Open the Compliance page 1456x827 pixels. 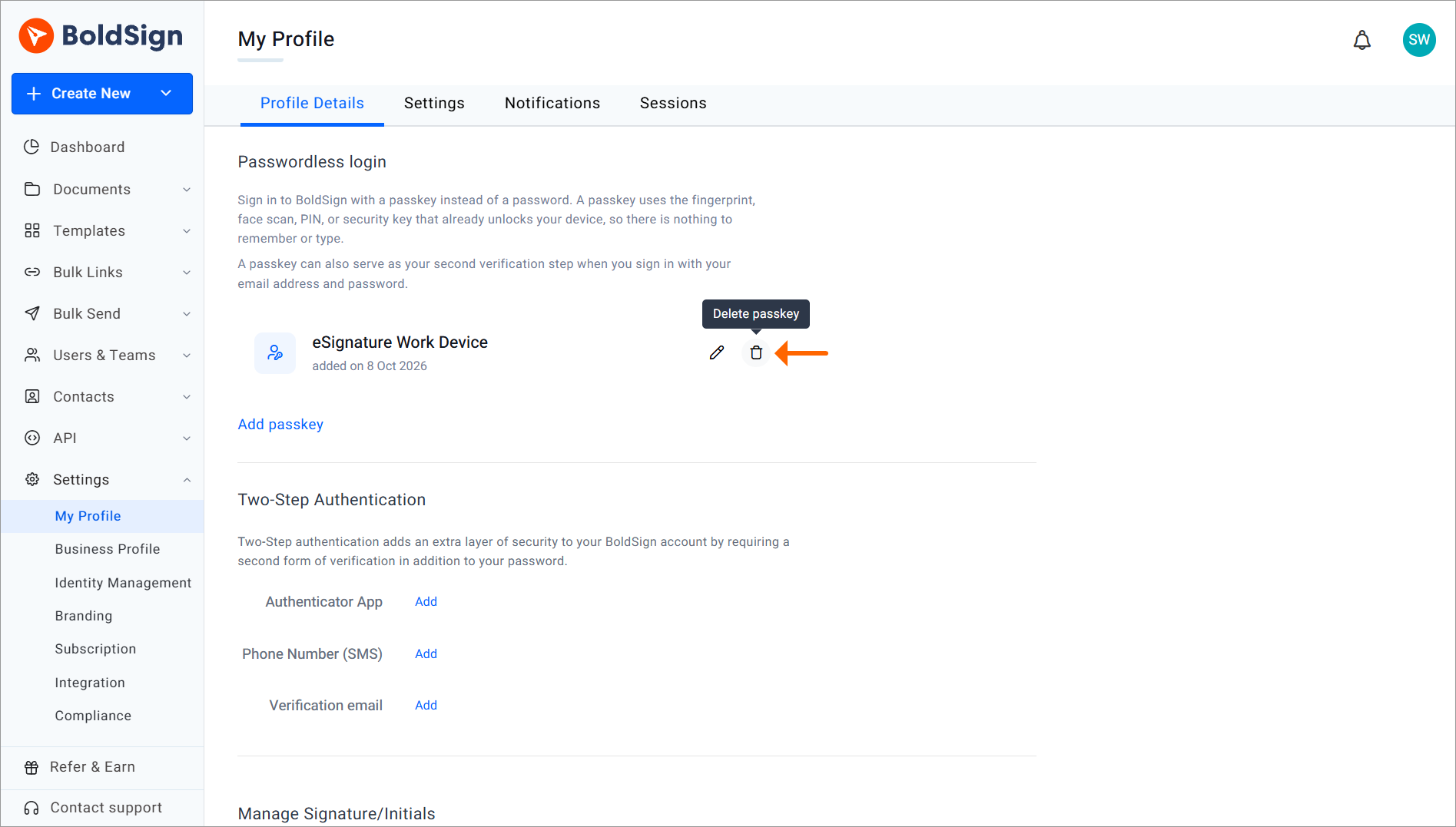pos(93,716)
